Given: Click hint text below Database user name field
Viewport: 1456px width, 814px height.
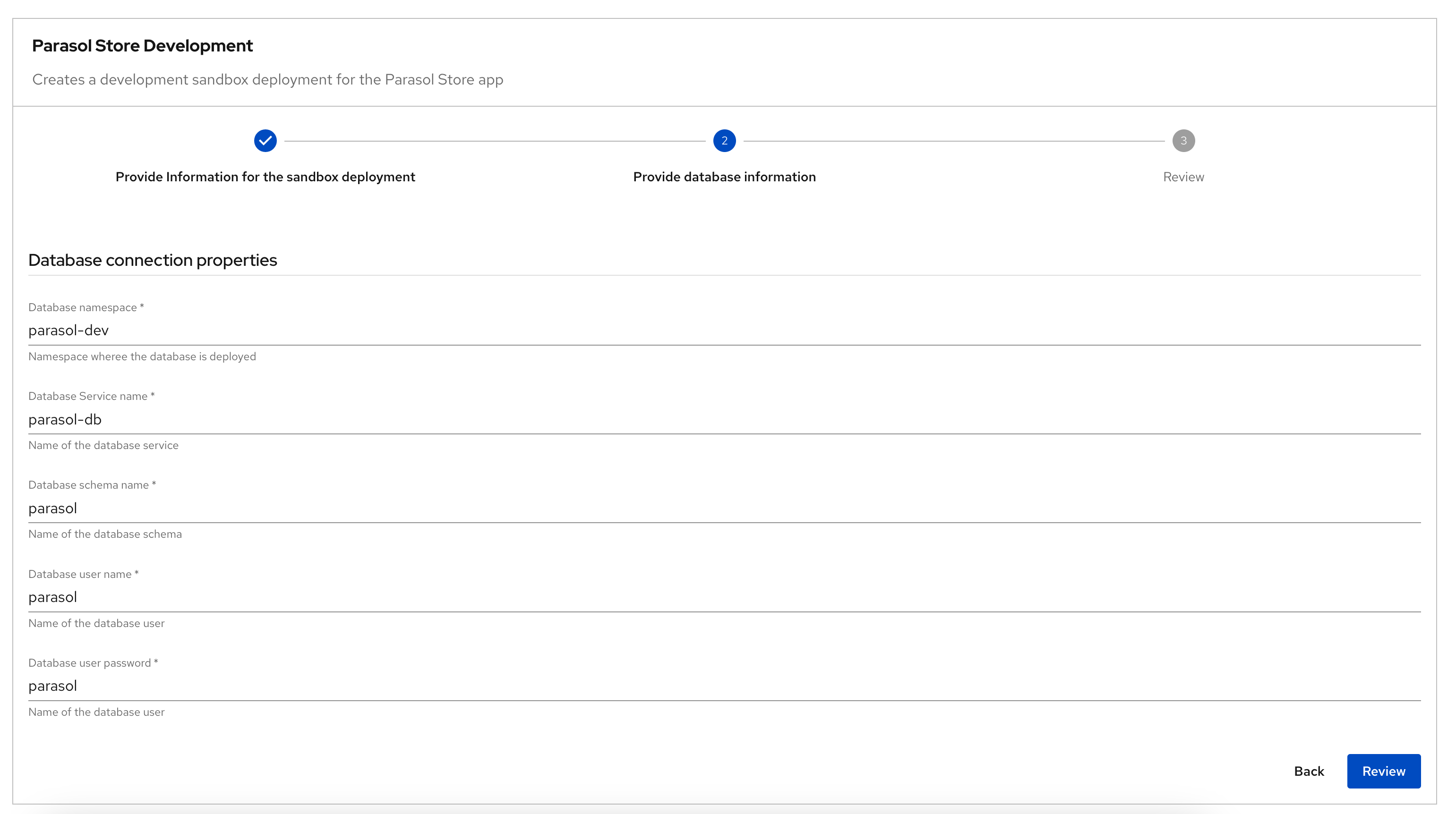Looking at the screenshot, I should click(96, 623).
